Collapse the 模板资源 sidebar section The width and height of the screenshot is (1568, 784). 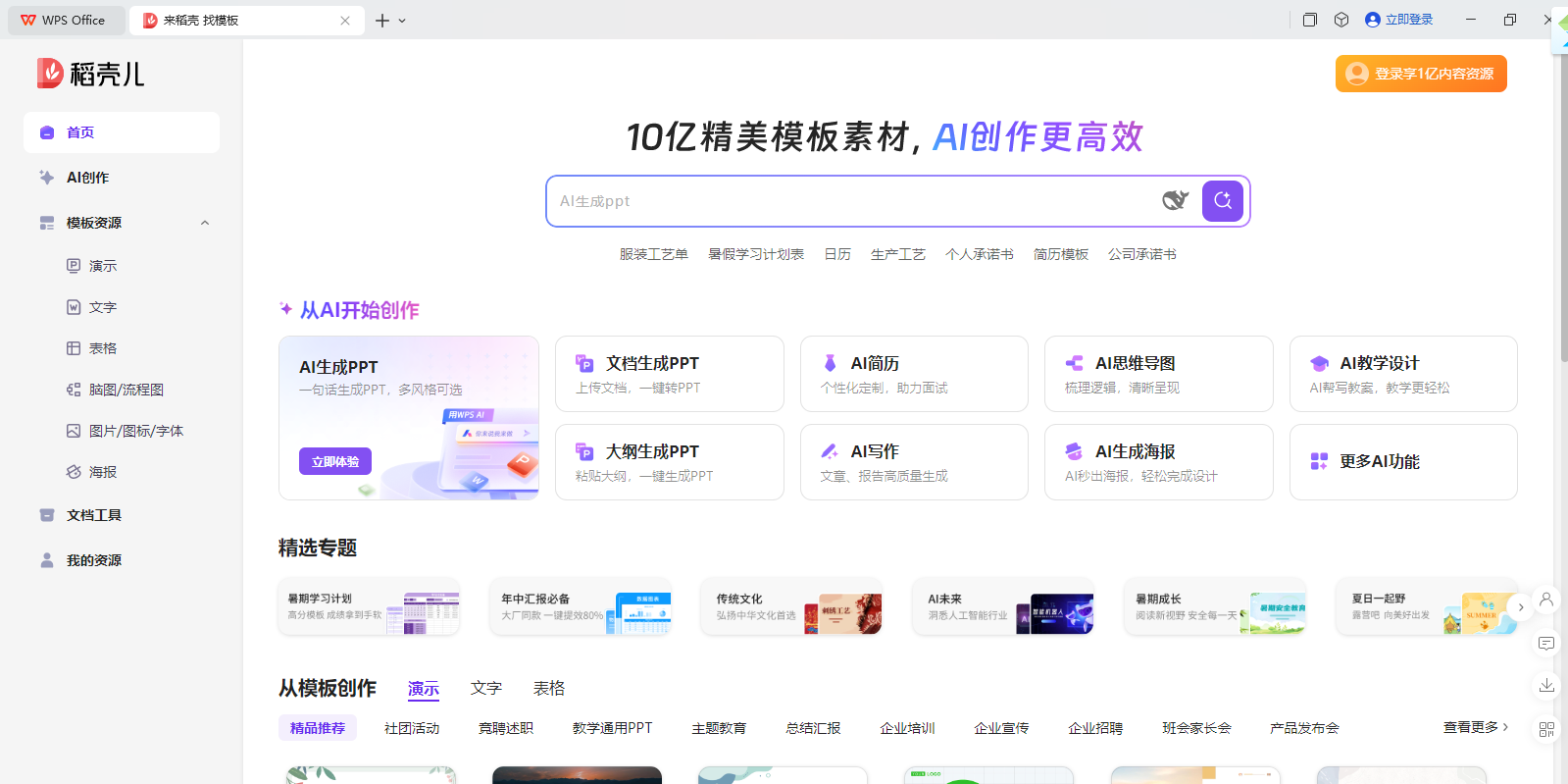pyautogui.click(x=205, y=223)
